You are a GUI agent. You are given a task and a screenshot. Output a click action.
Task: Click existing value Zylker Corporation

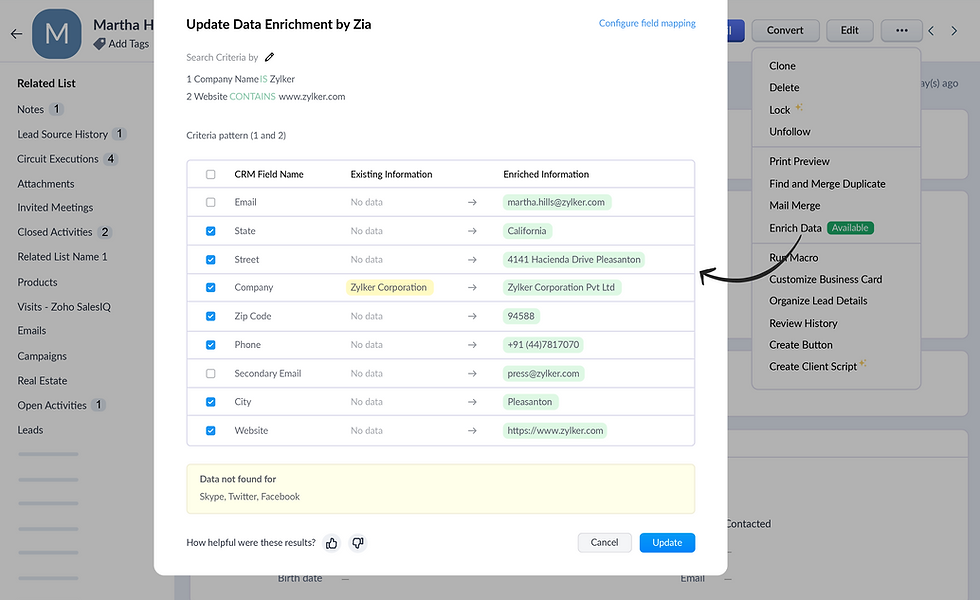coord(389,288)
